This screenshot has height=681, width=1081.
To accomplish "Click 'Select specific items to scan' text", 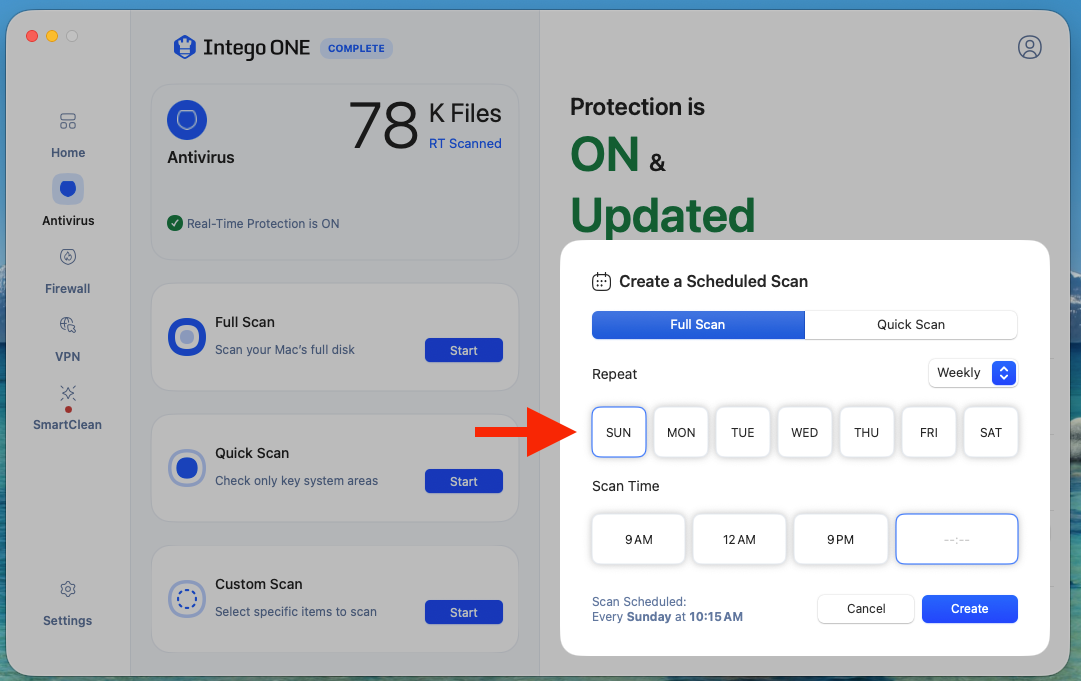I will (x=296, y=611).
